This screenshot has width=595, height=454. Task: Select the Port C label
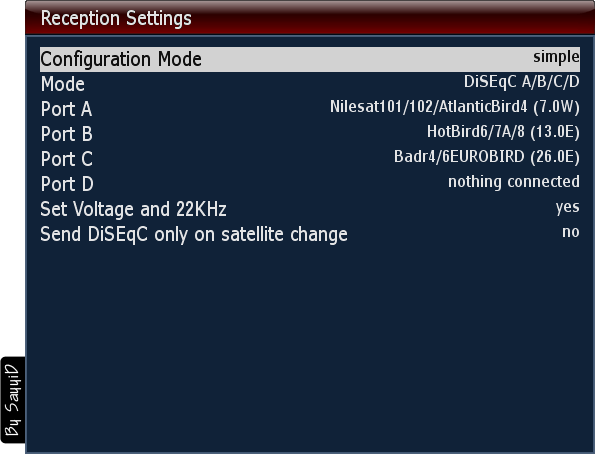pos(66,159)
